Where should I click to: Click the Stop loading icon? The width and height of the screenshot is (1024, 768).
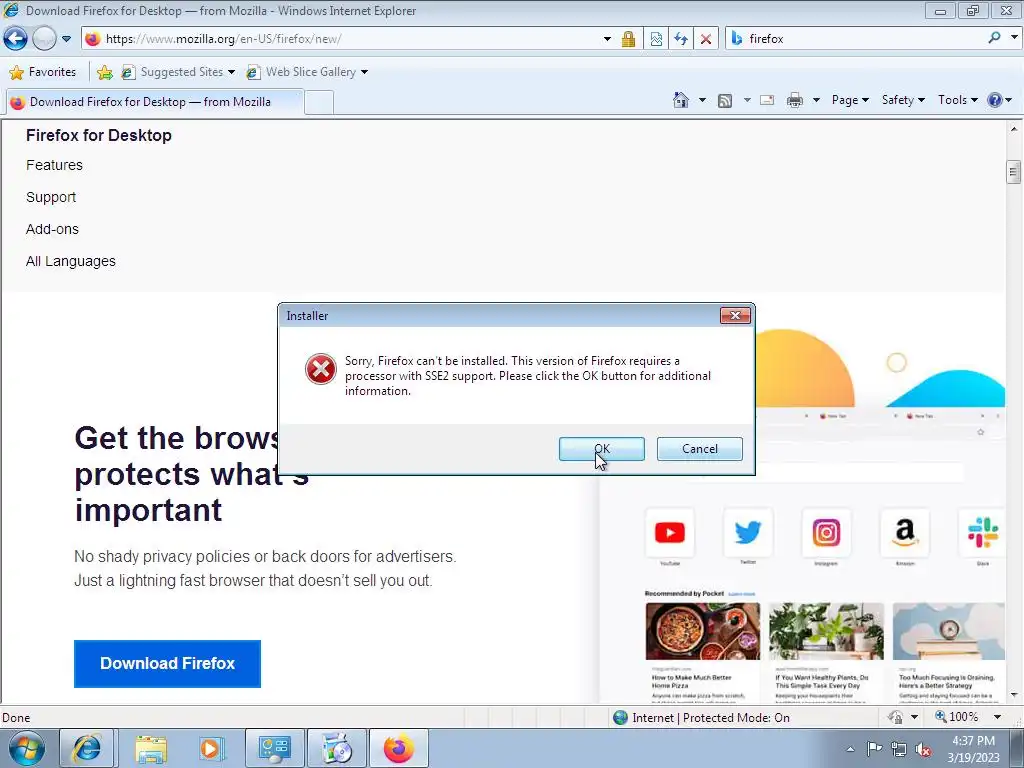706,39
